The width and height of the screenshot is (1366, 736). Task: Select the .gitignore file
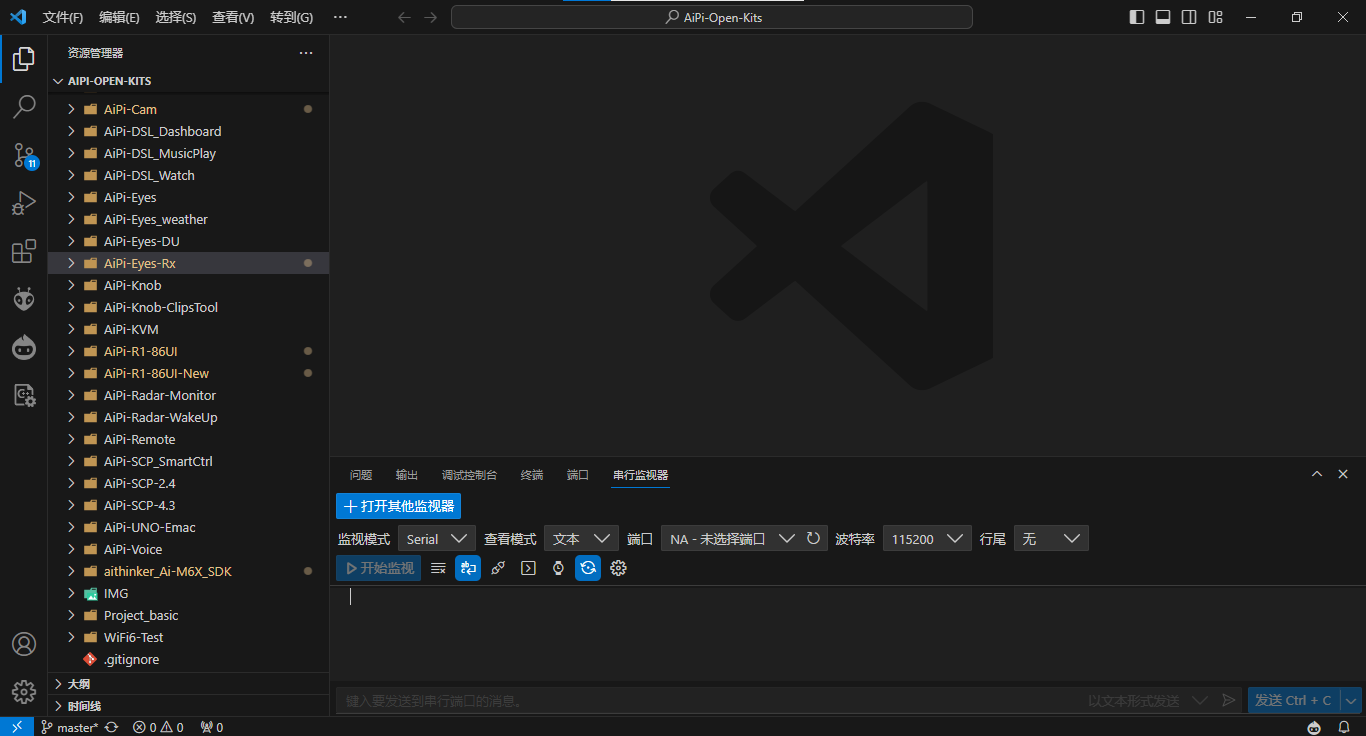click(188, 659)
